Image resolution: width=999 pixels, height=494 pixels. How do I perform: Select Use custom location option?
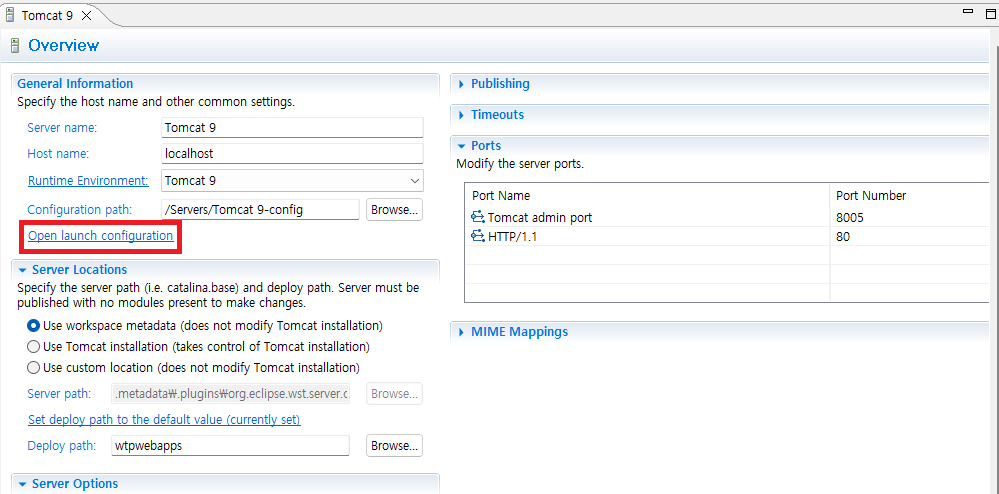(x=33, y=368)
